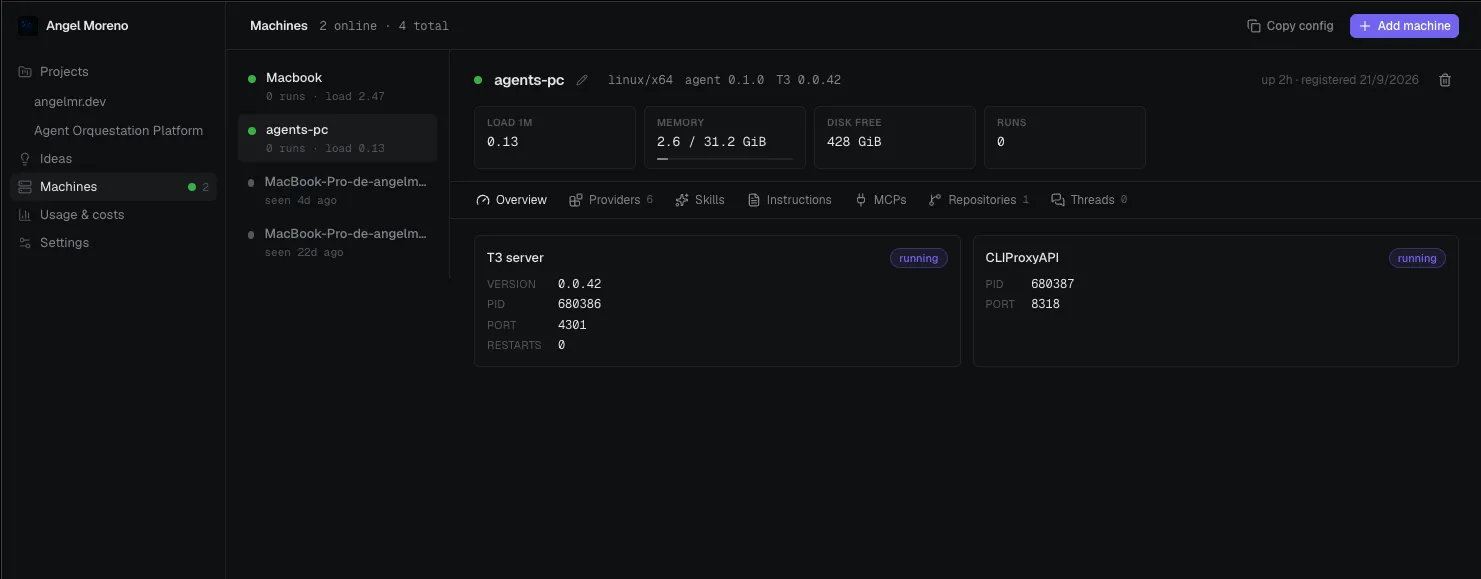
Task: Click the Settings sliders icon
Action: (25, 243)
